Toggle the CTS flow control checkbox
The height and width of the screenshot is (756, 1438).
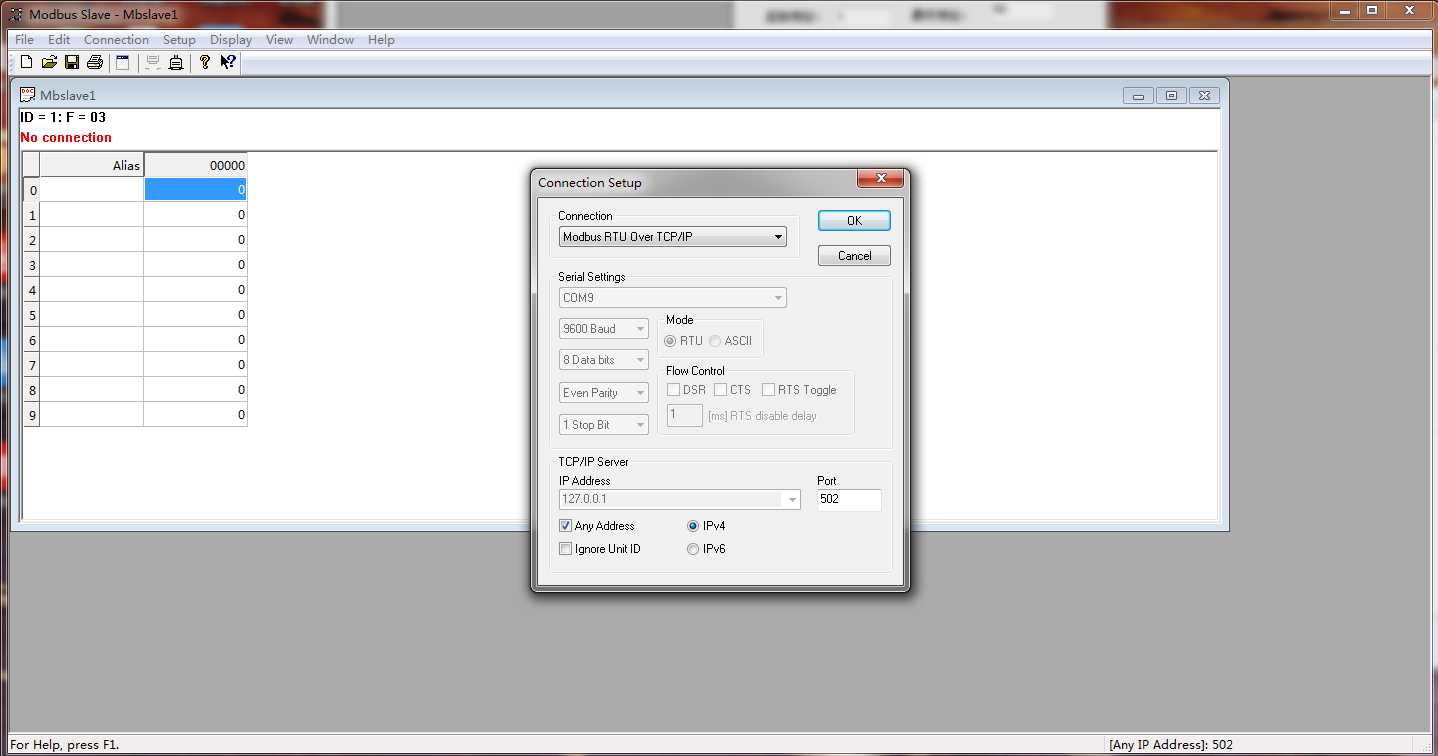tap(721, 390)
